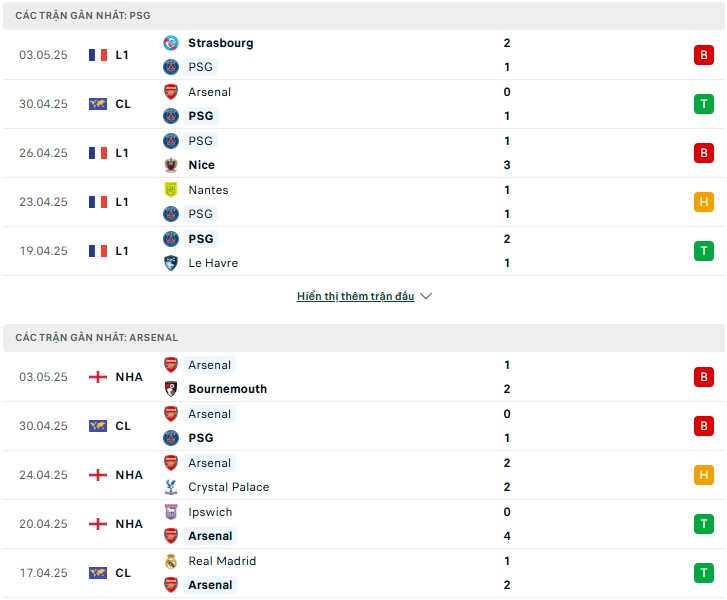727x600 pixels.
Task: Click the Ipswich club crest icon
Action: point(171,512)
